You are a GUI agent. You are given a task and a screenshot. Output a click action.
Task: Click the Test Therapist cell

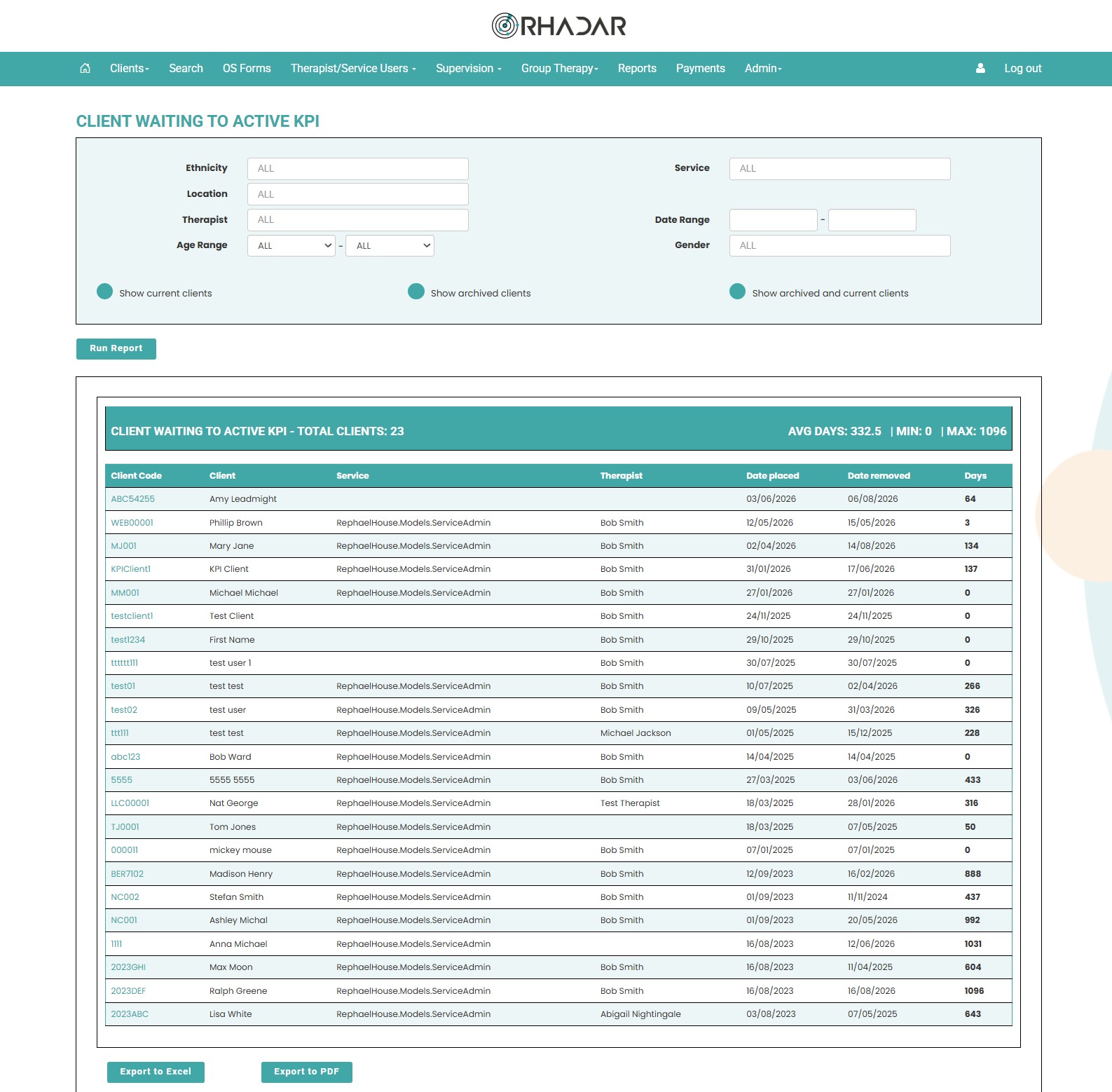click(630, 803)
